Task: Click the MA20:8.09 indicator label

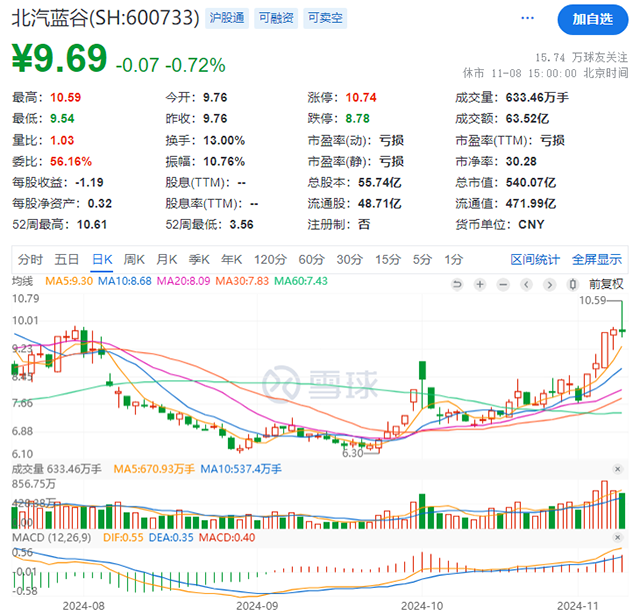Action: pos(183,281)
